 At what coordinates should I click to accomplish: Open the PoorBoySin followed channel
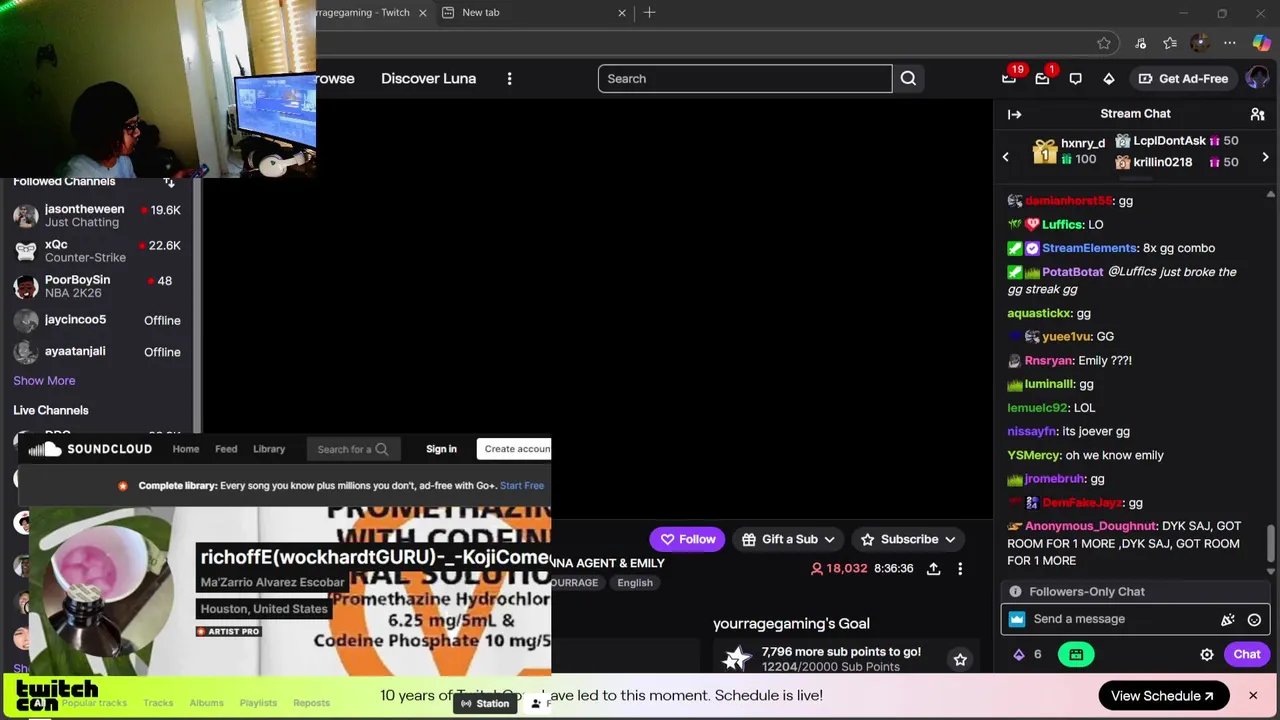[x=98, y=286]
